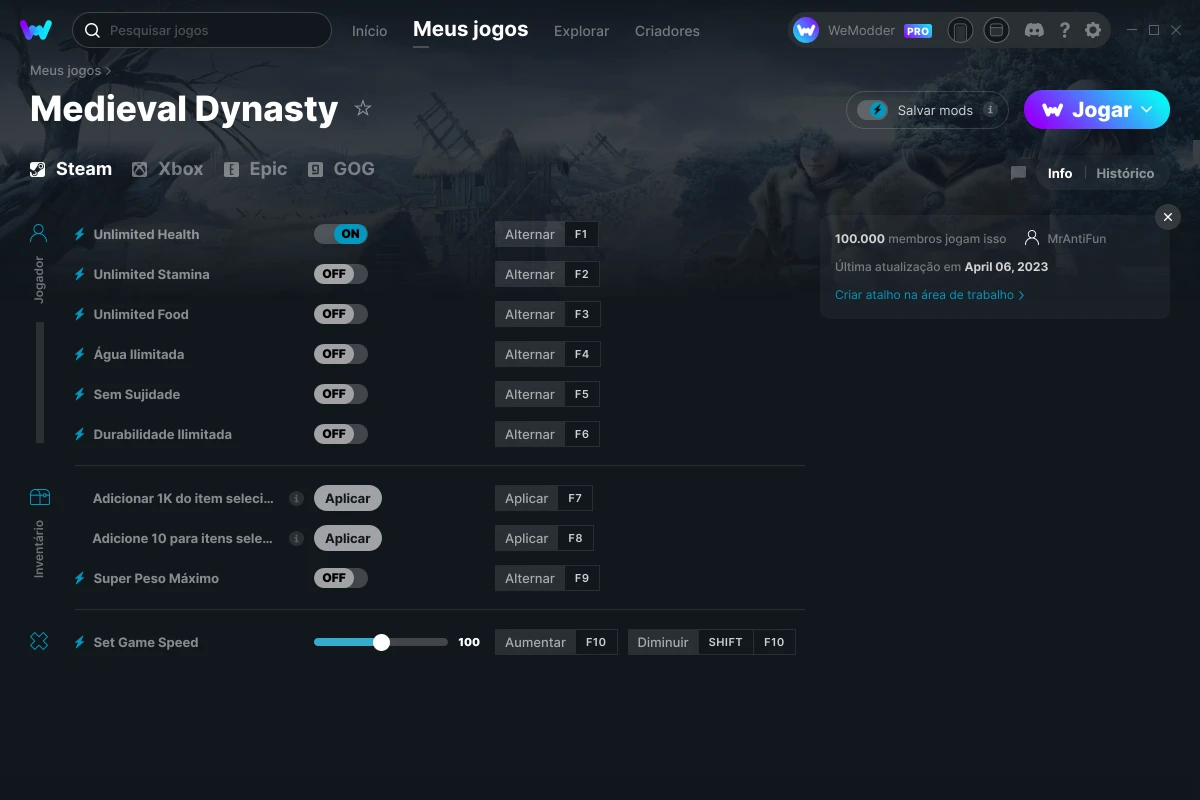Click Alternar F4 hotkey for Água Ilimitada

coord(547,354)
